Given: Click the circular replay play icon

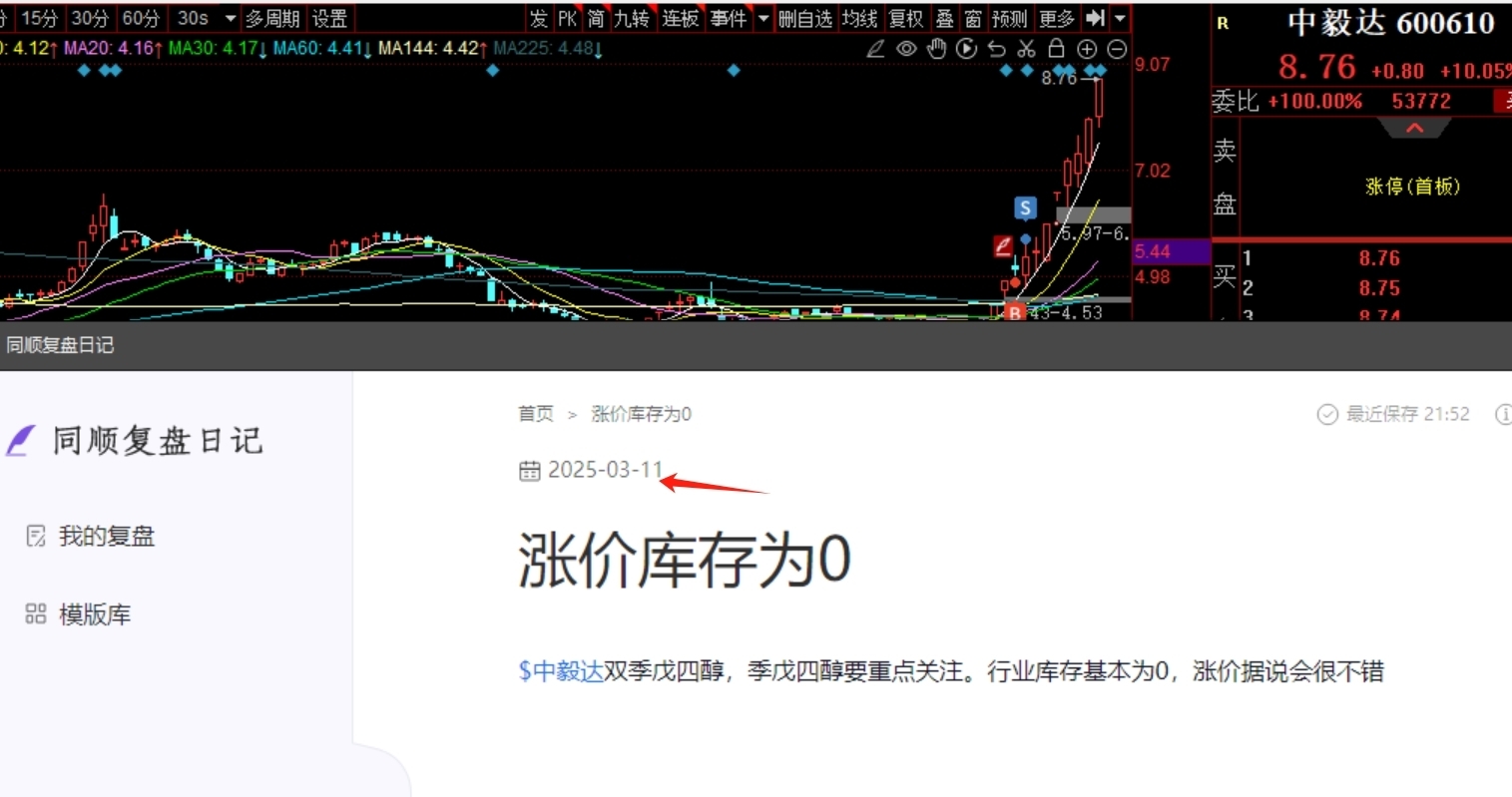Looking at the screenshot, I should pos(966,49).
